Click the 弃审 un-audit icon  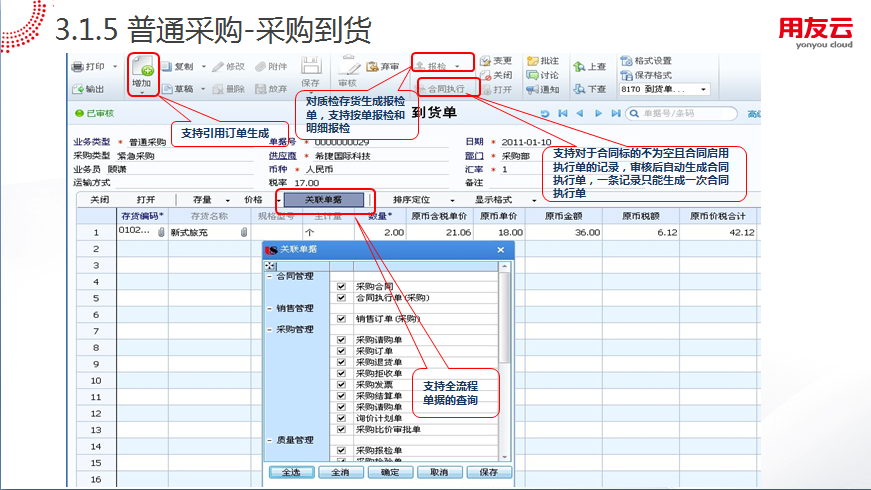point(372,67)
